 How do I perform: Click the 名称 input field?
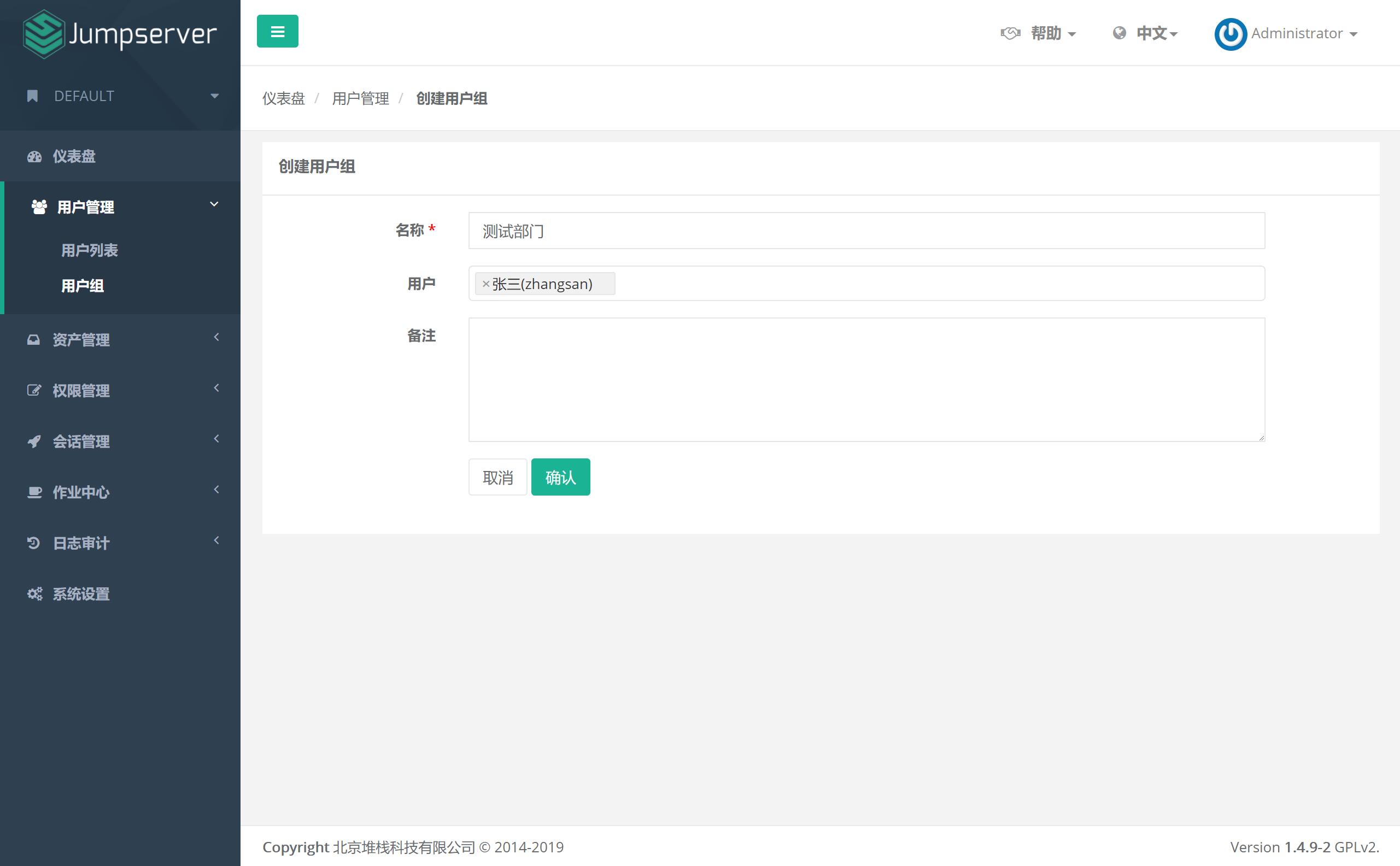(866, 231)
